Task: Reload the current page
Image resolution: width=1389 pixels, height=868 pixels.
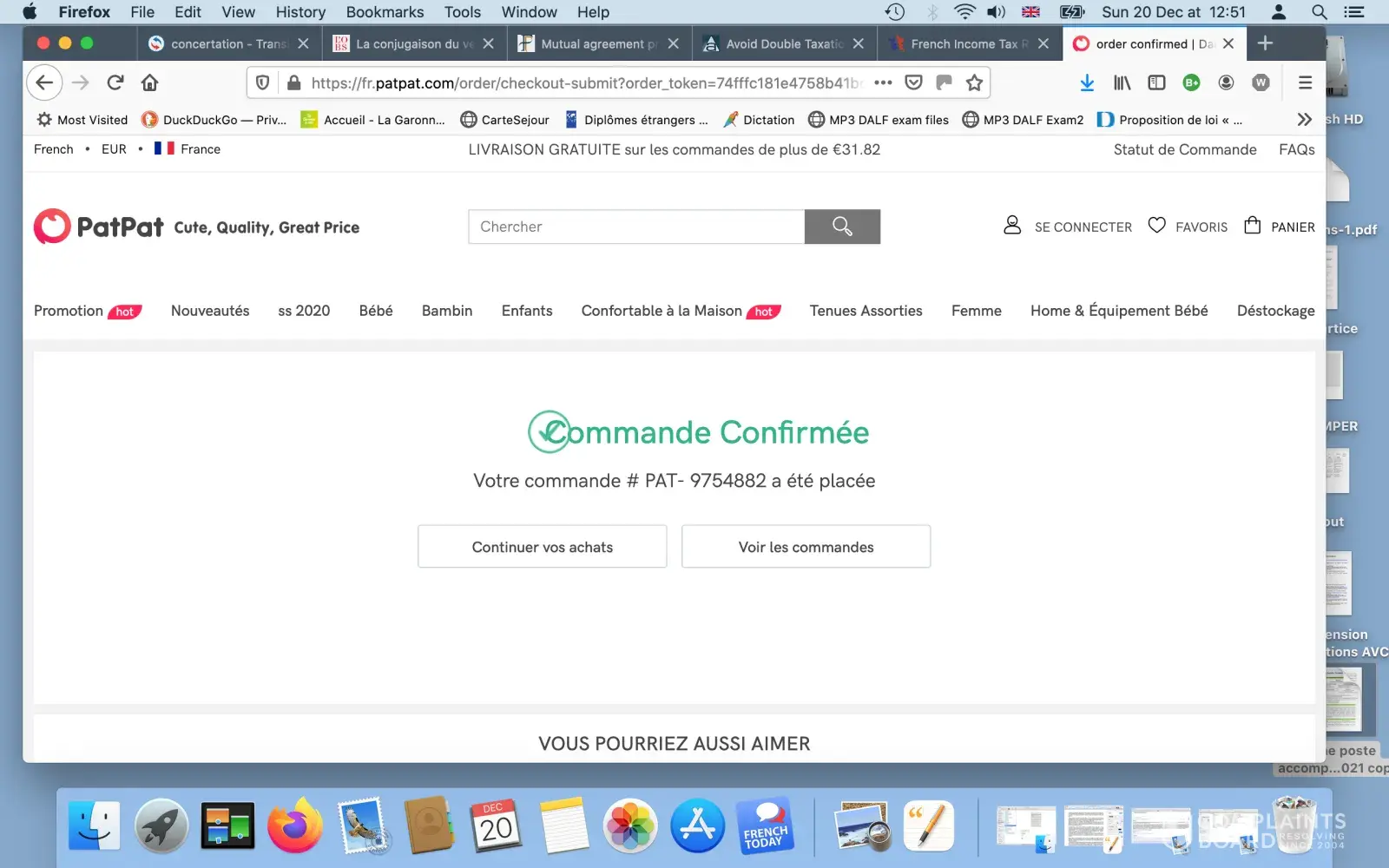Action: click(115, 82)
